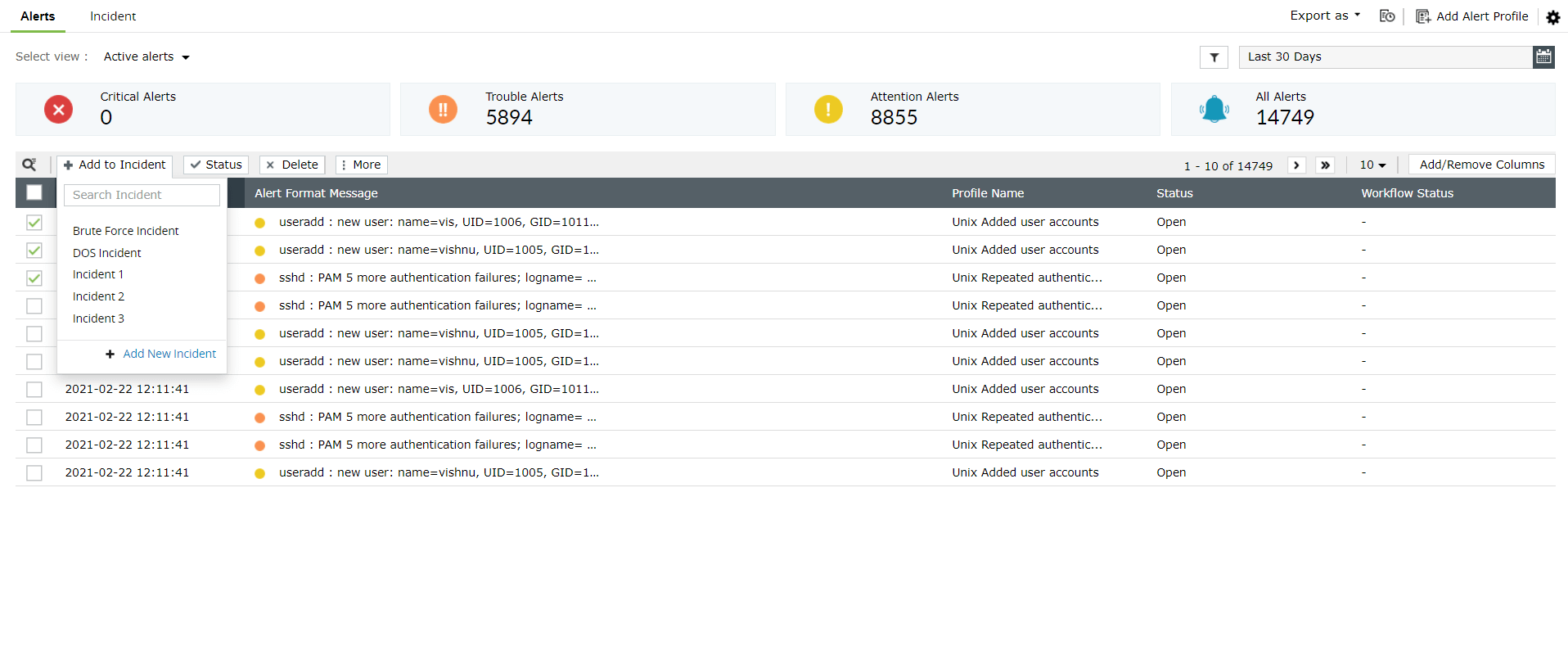
Task: Click the plus icon beside Add New Incident
Action: coord(110,355)
